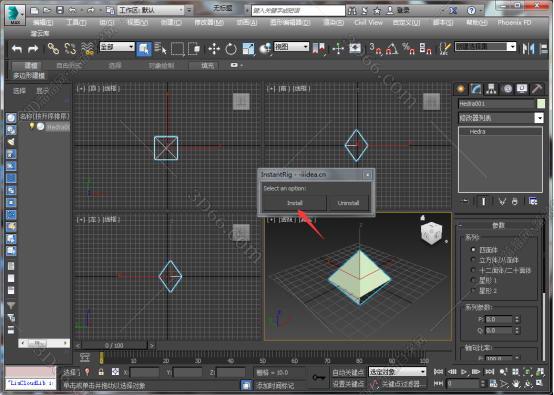Open the Phoenix FD menu
The image size is (554, 395).
(514, 23)
